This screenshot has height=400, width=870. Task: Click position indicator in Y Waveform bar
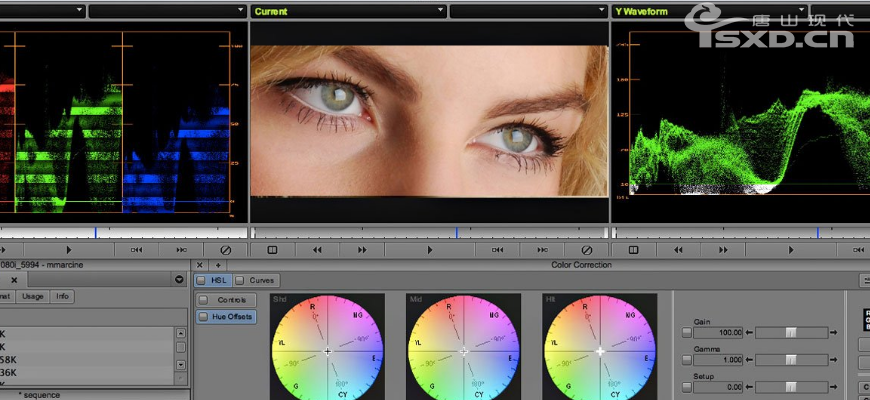pos(817,232)
